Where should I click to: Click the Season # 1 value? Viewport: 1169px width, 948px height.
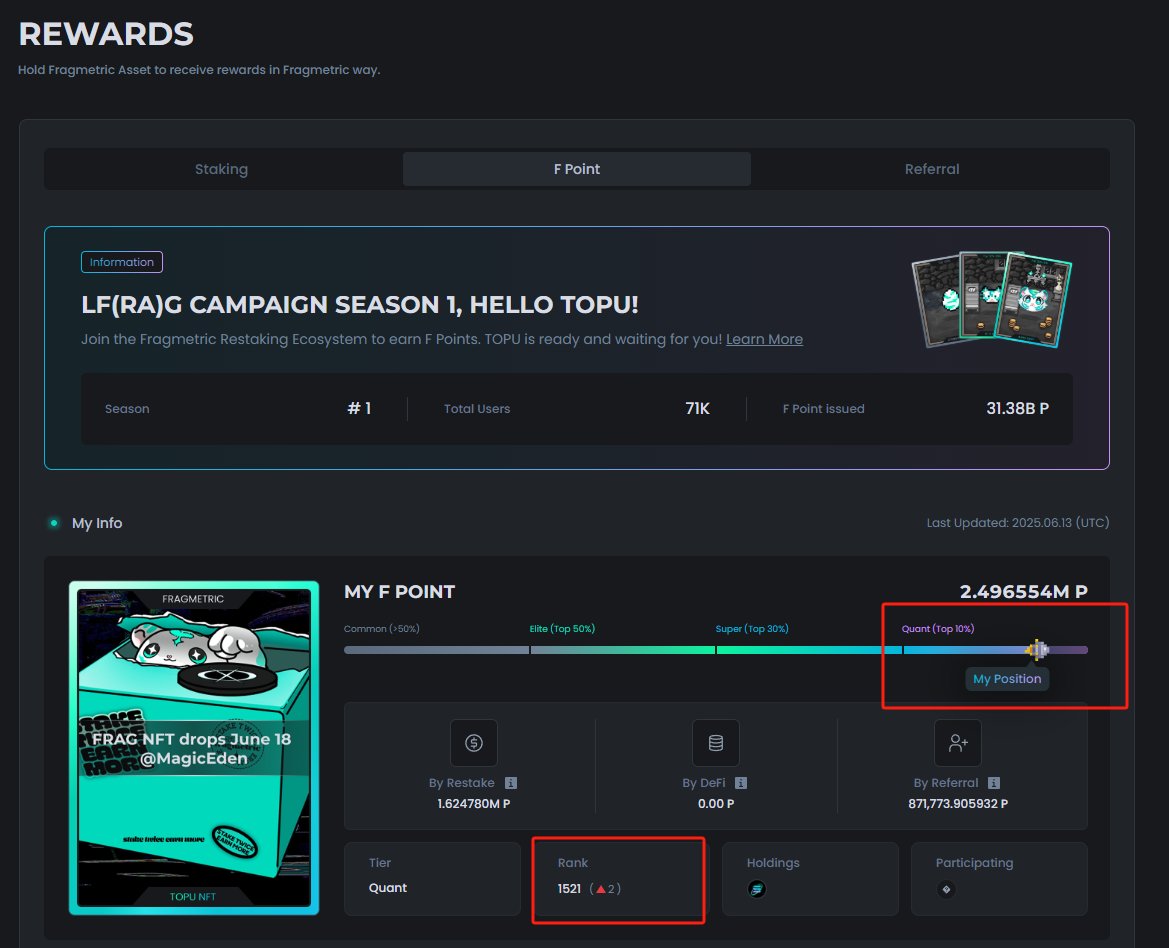click(x=359, y=408)
